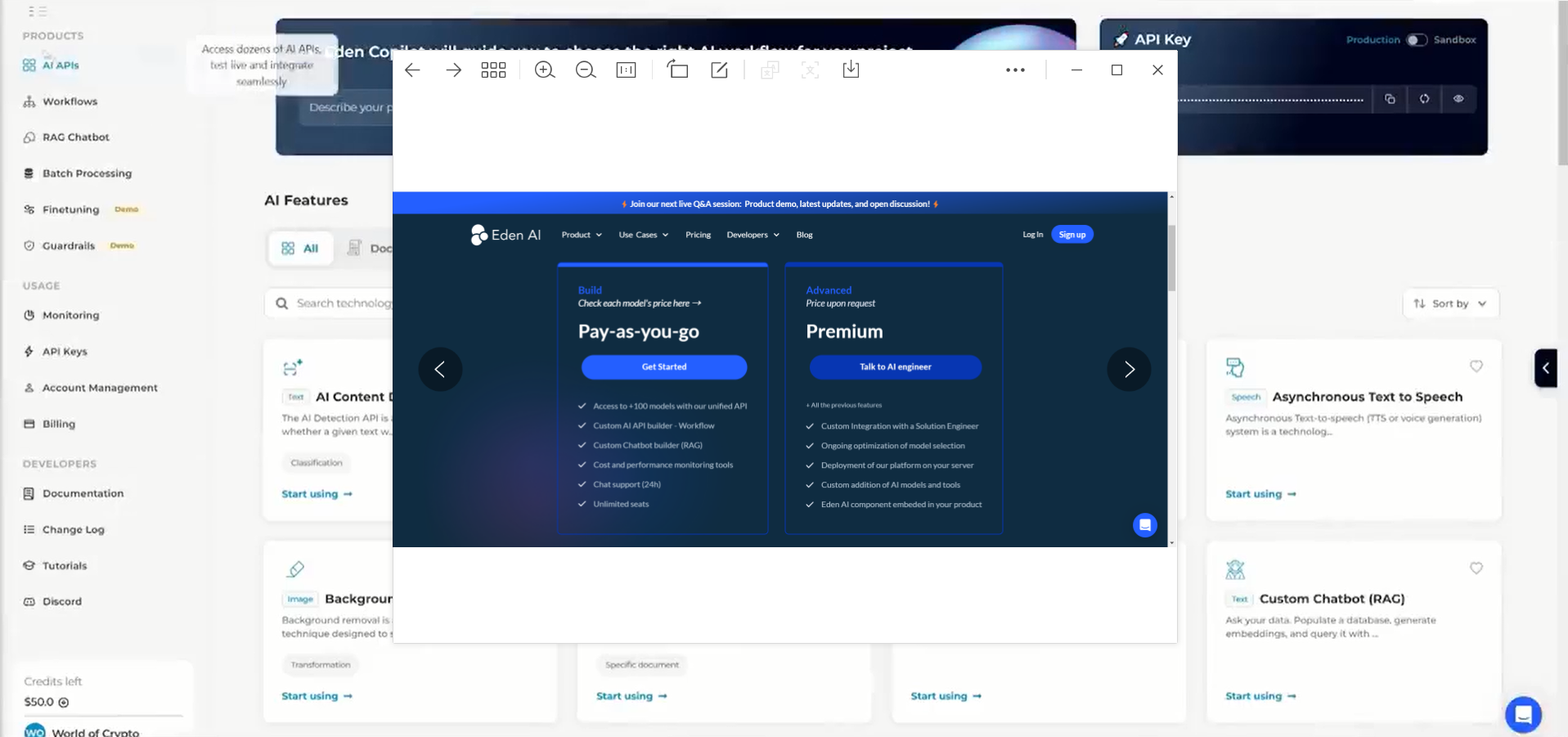Start using AI Content Detection card
This screenshot has height=737, width=1568.
(317, 494)
